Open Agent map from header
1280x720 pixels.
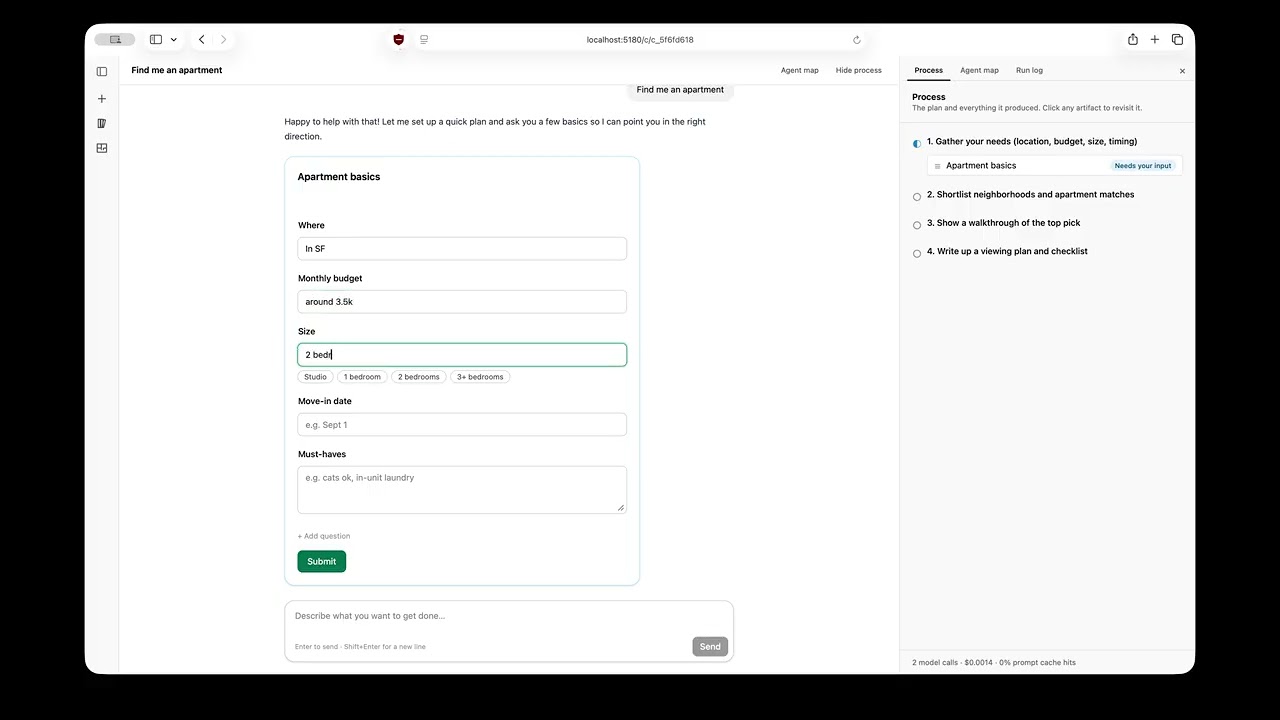pos(800,70)
